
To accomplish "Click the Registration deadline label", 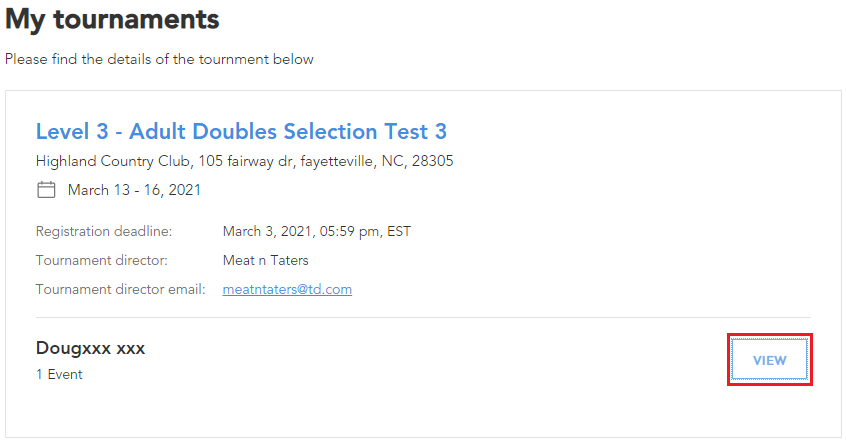I will pyautogui.click(x=104, y=231).
